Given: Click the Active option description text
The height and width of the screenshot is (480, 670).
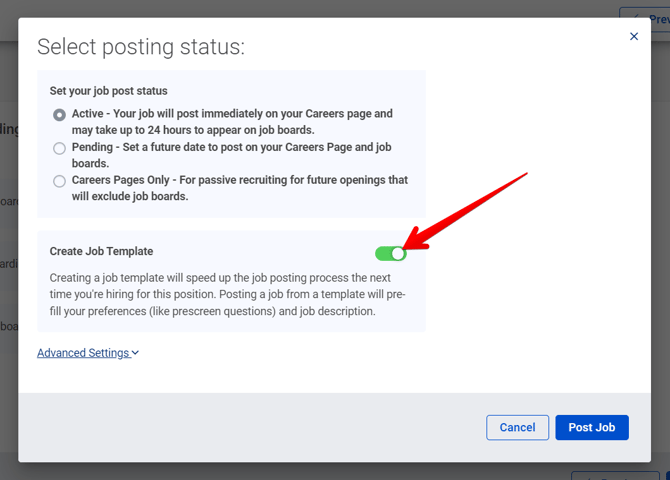Looking at the screenshot, I should coord(232,122).
